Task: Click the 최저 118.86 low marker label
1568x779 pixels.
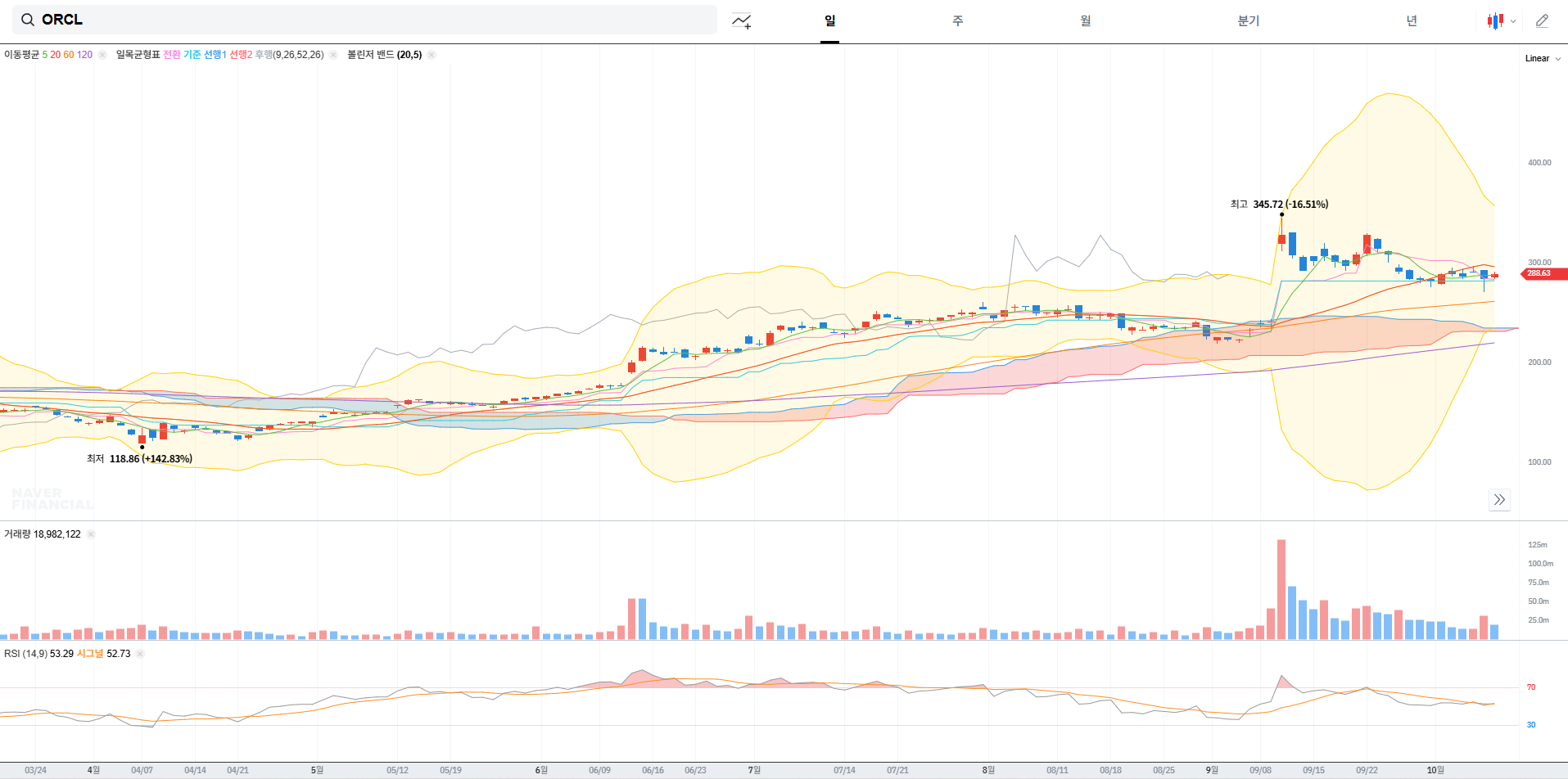Action: click(x=139, y=459)
